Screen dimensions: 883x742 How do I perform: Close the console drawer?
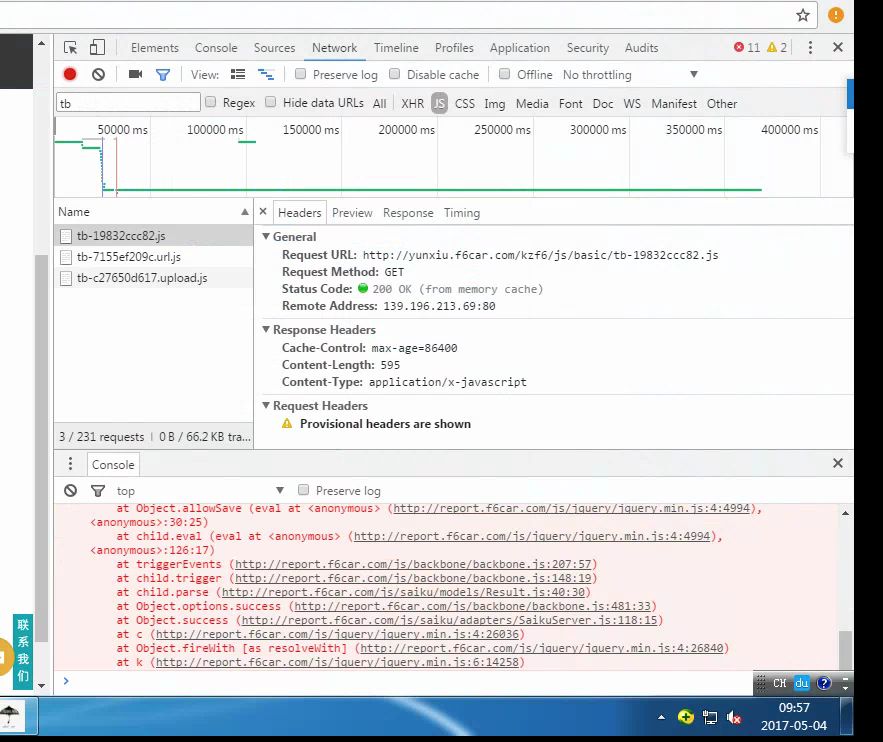[x=837, y=463]
